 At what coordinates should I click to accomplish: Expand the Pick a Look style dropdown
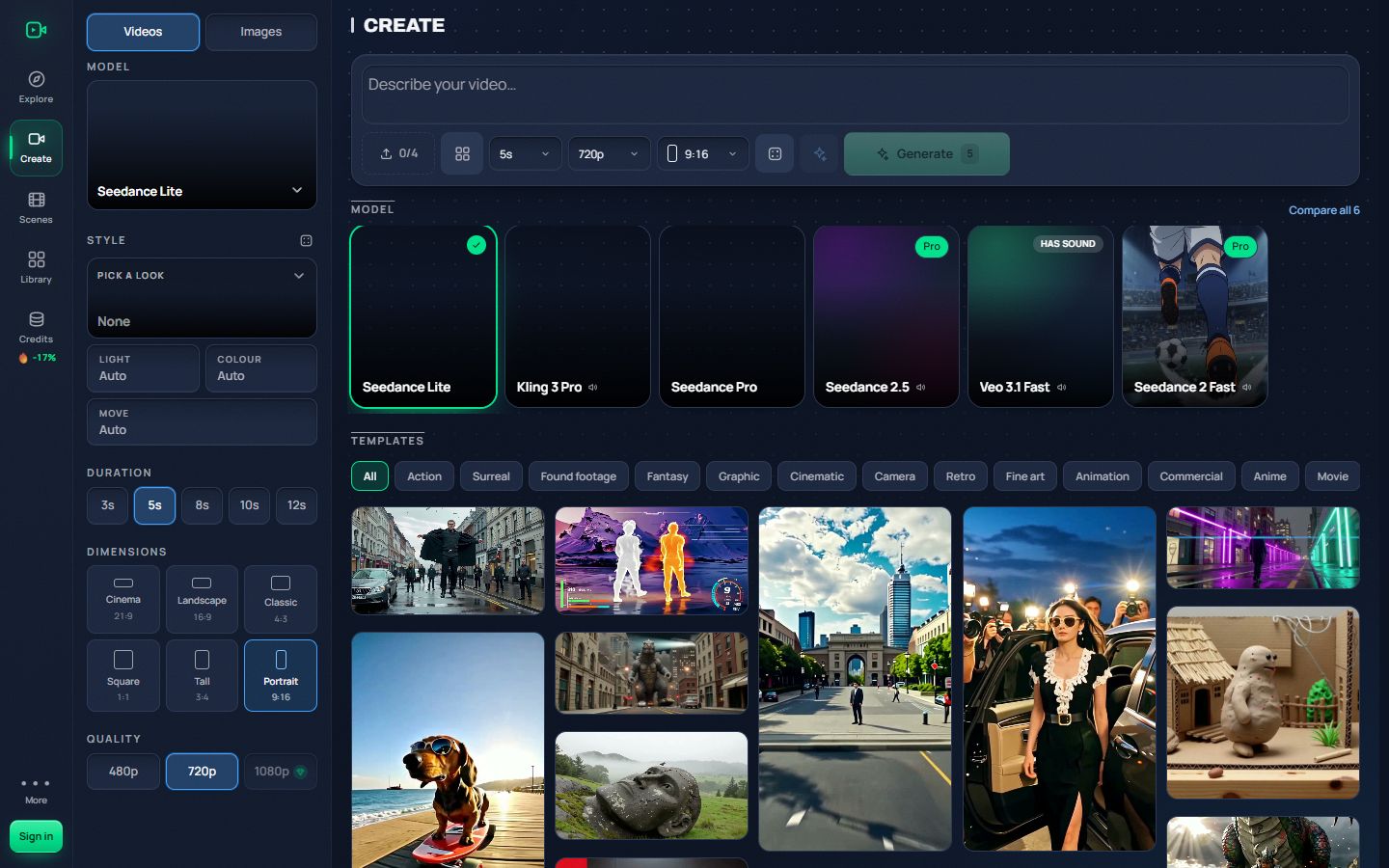[202, 298]
